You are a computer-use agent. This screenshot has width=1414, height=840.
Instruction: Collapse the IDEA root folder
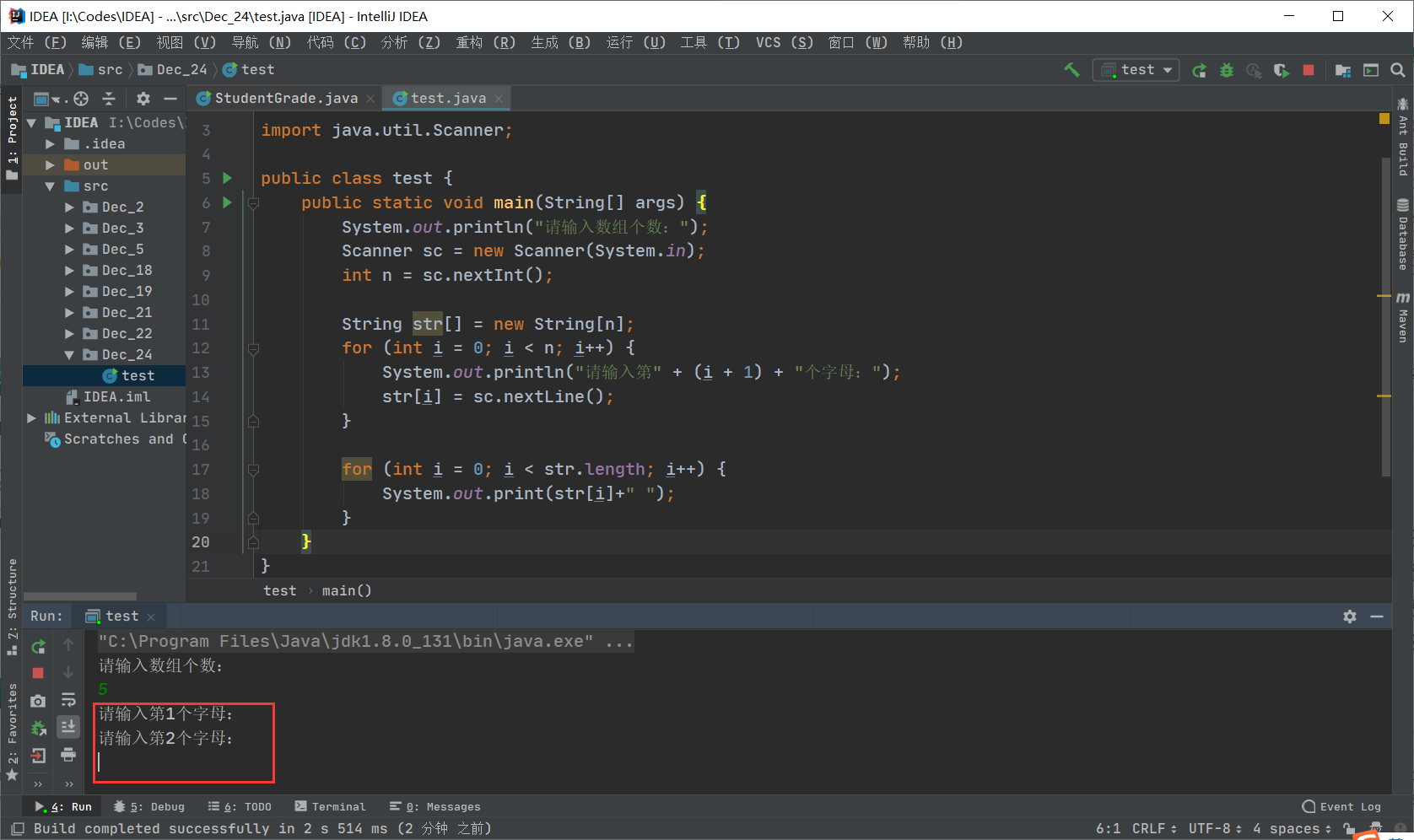click(x=32, y=123)
